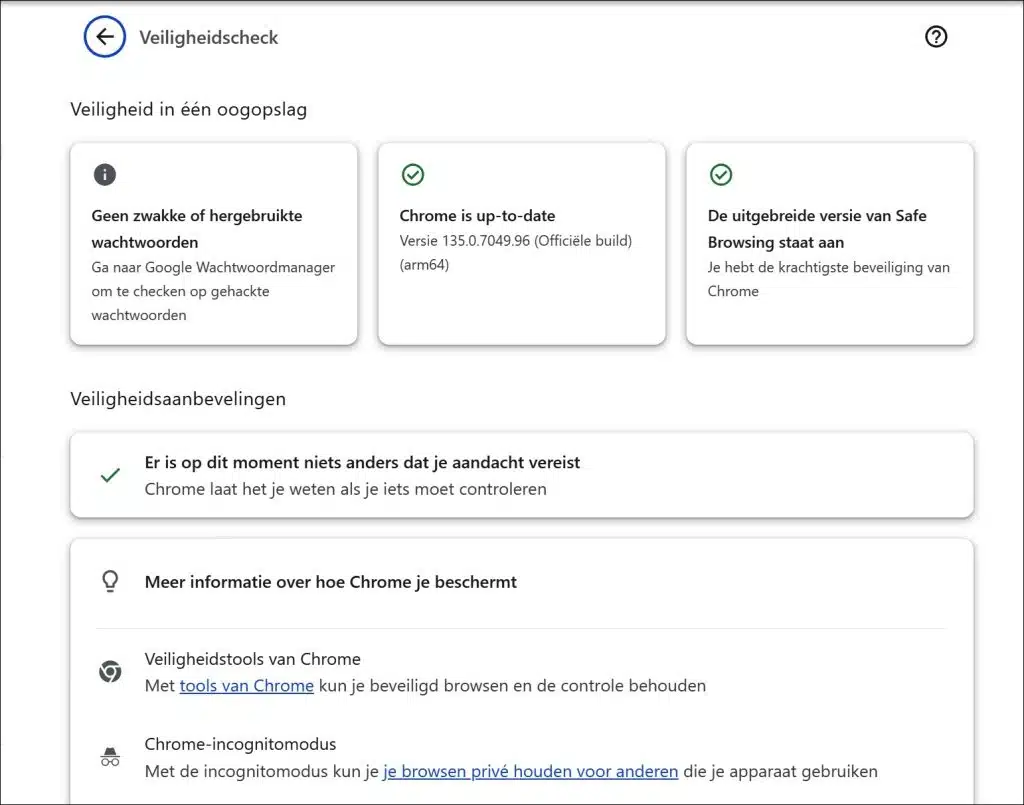Click the green checkmark above Chrome is up-to-date
Viewport: 1024px width, 805px height.
click(413, 175)
